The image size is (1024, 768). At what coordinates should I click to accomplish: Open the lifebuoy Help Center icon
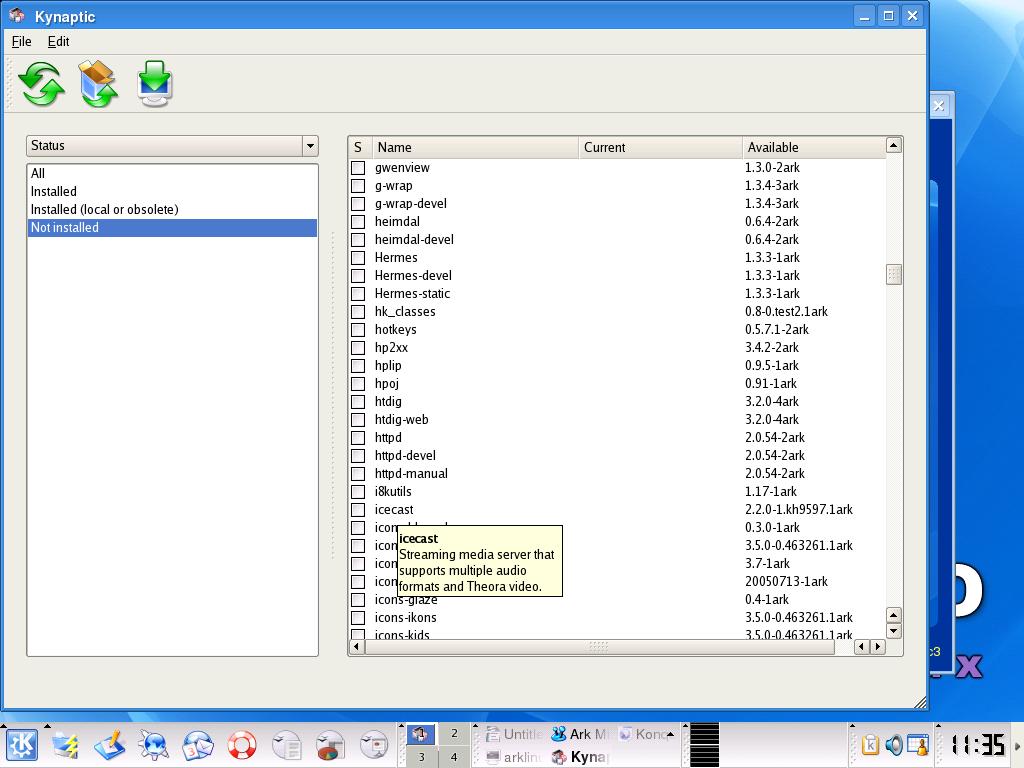pos(242,745)
